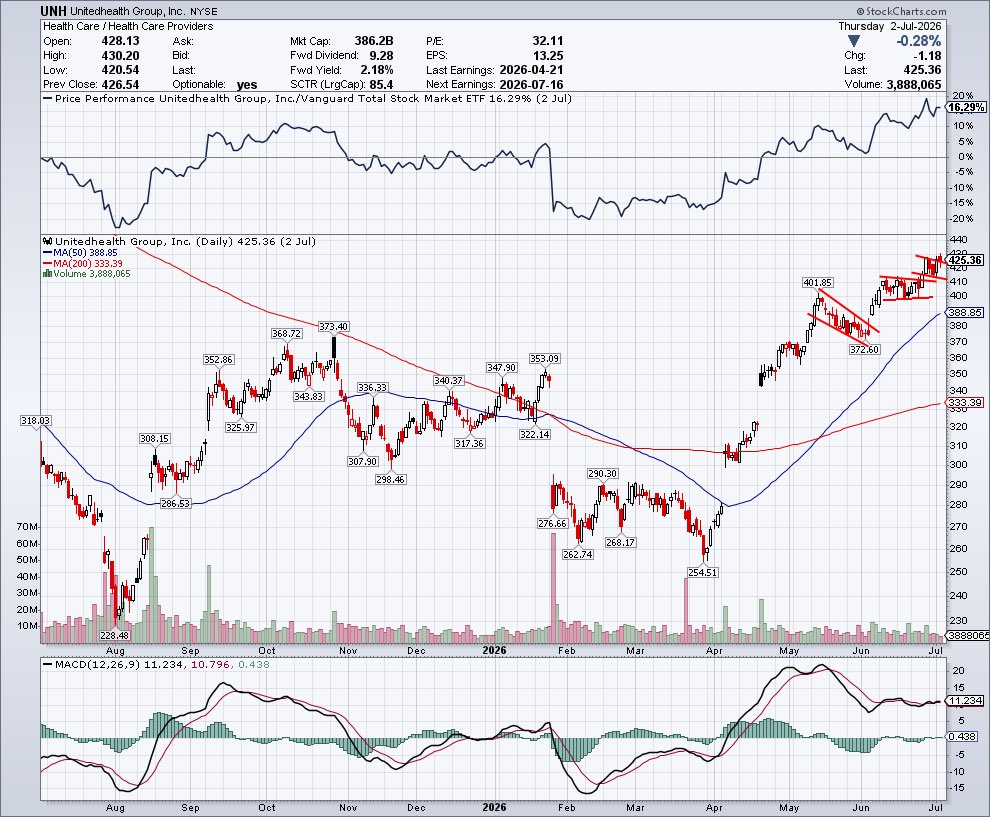The height and width of the screenshot is (817, 990).
Task: Click the 401.85 price label
Action: (x=817, y=282)
